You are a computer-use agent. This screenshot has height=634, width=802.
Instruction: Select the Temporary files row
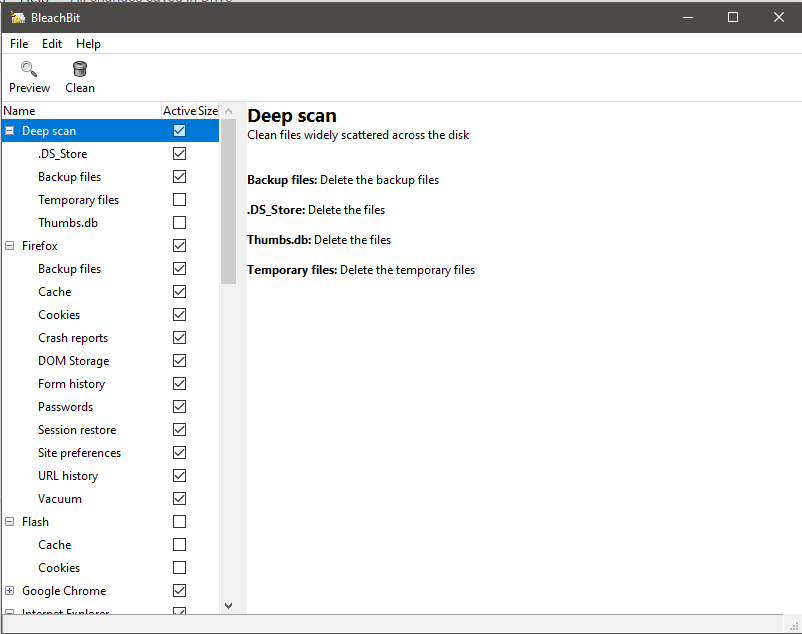point(110,200)
